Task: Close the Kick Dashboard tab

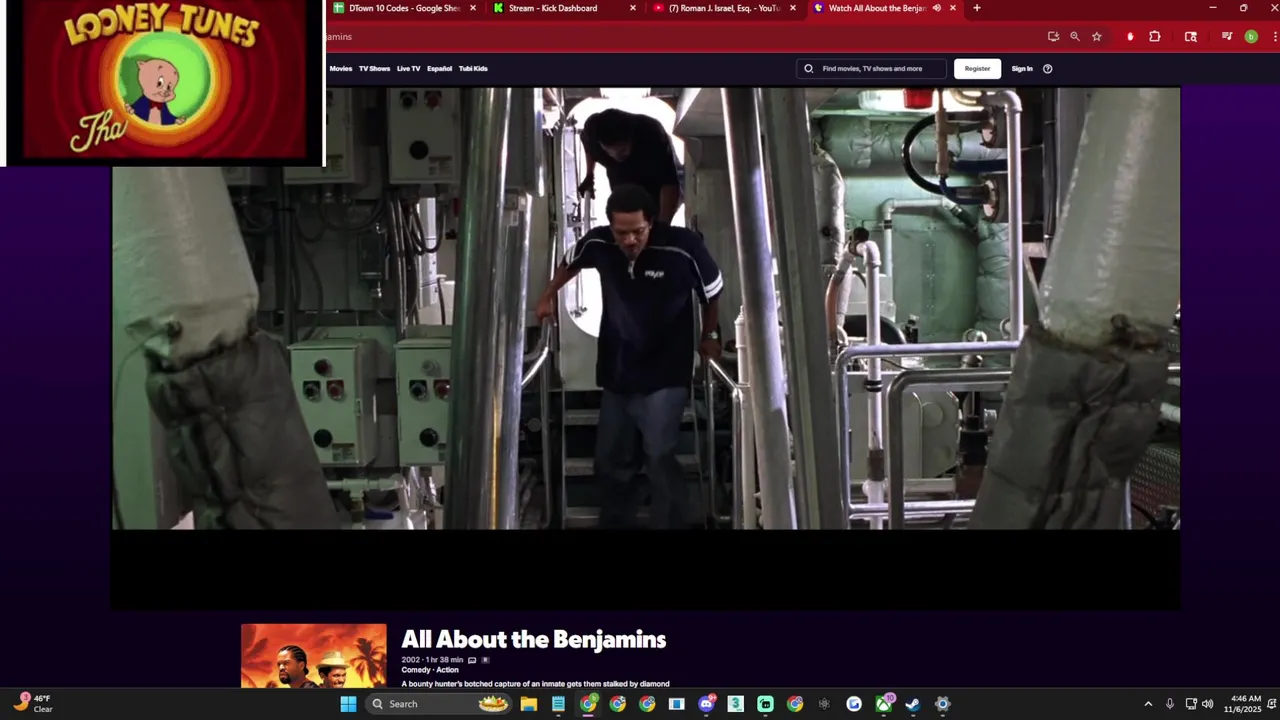Action: pyautogui.click(x=632, y=8)
